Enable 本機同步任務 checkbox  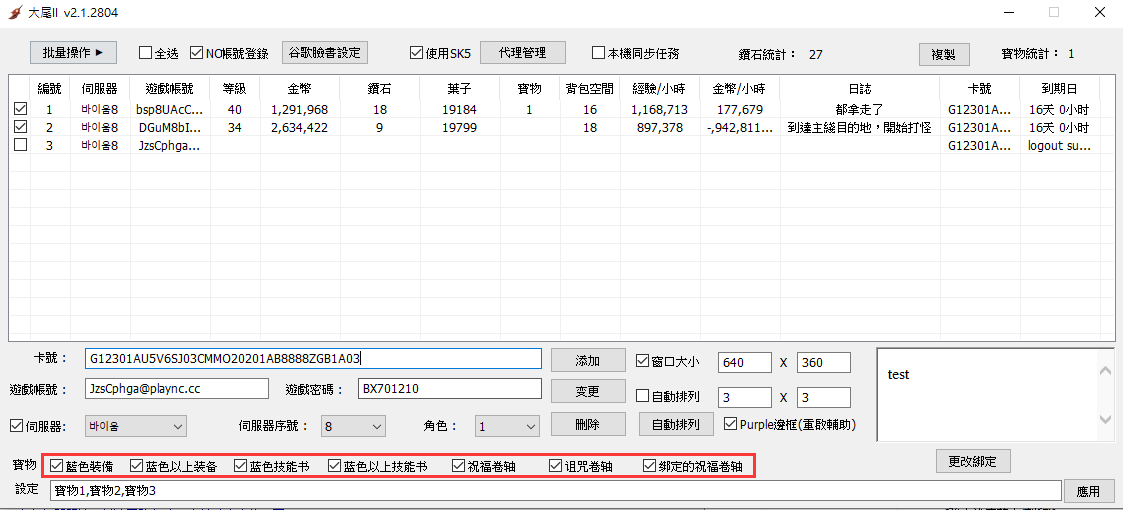[x=599, y=53]
